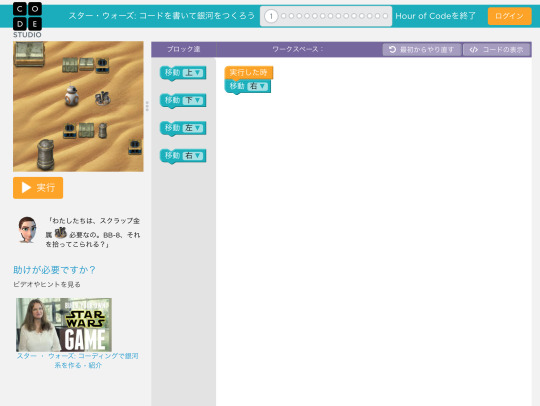
Task: Open the Code Studio logo home link
Action: tap(27, 20)
